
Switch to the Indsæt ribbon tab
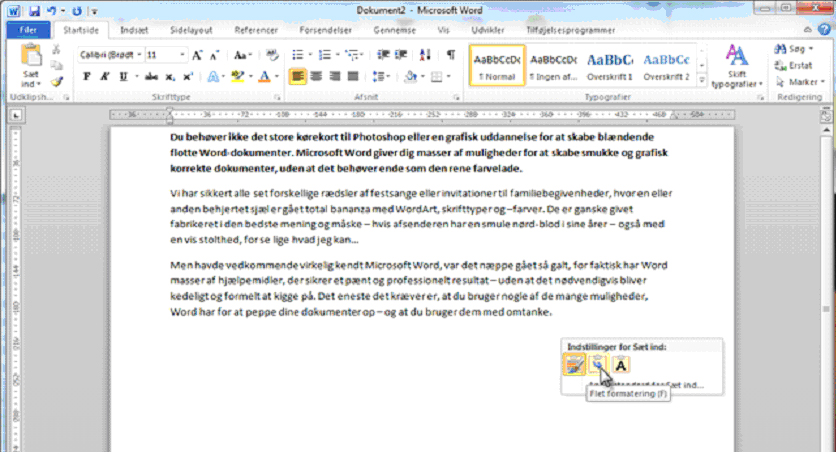coord(132,30)
